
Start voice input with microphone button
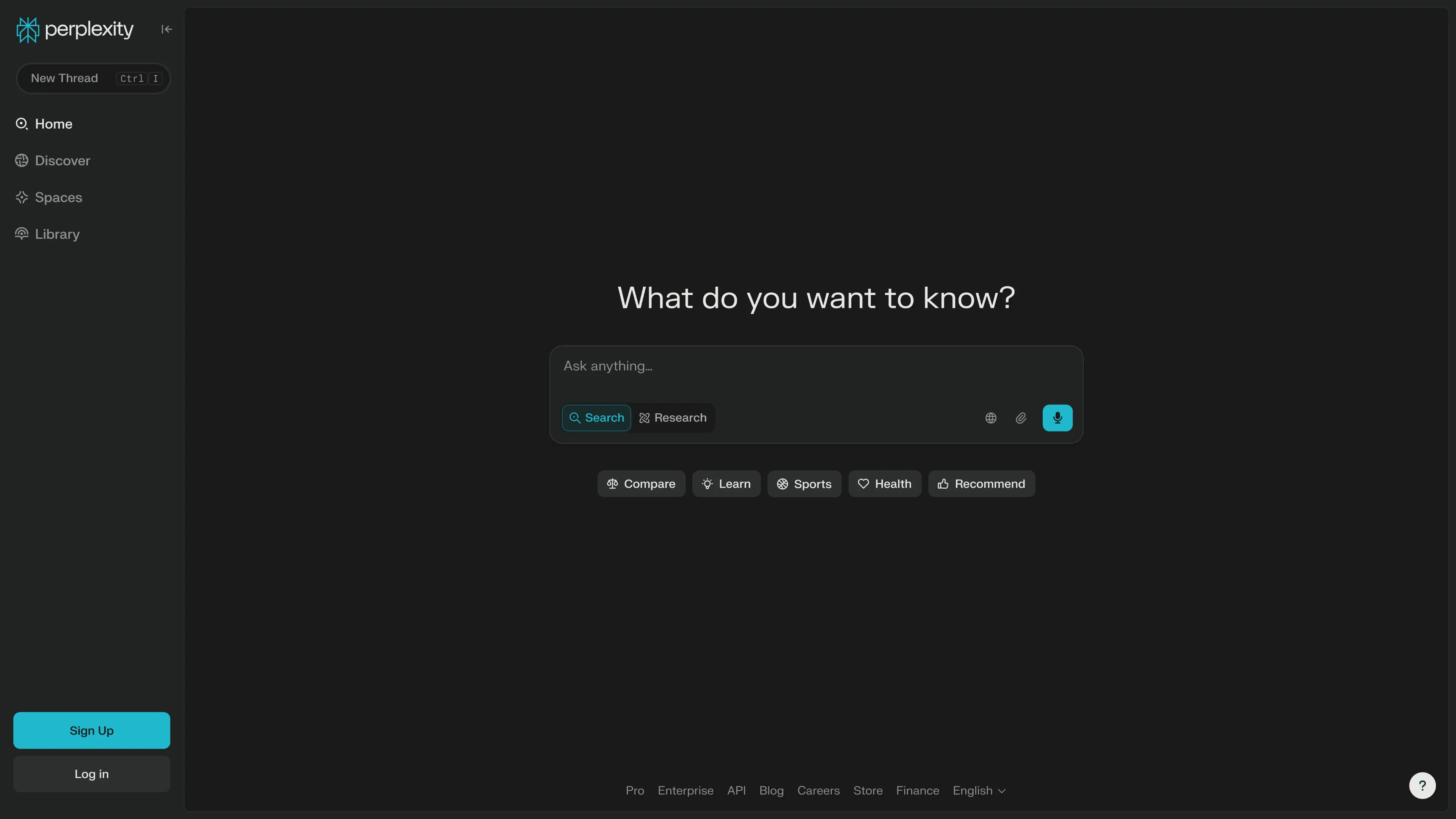[1057, 418]
